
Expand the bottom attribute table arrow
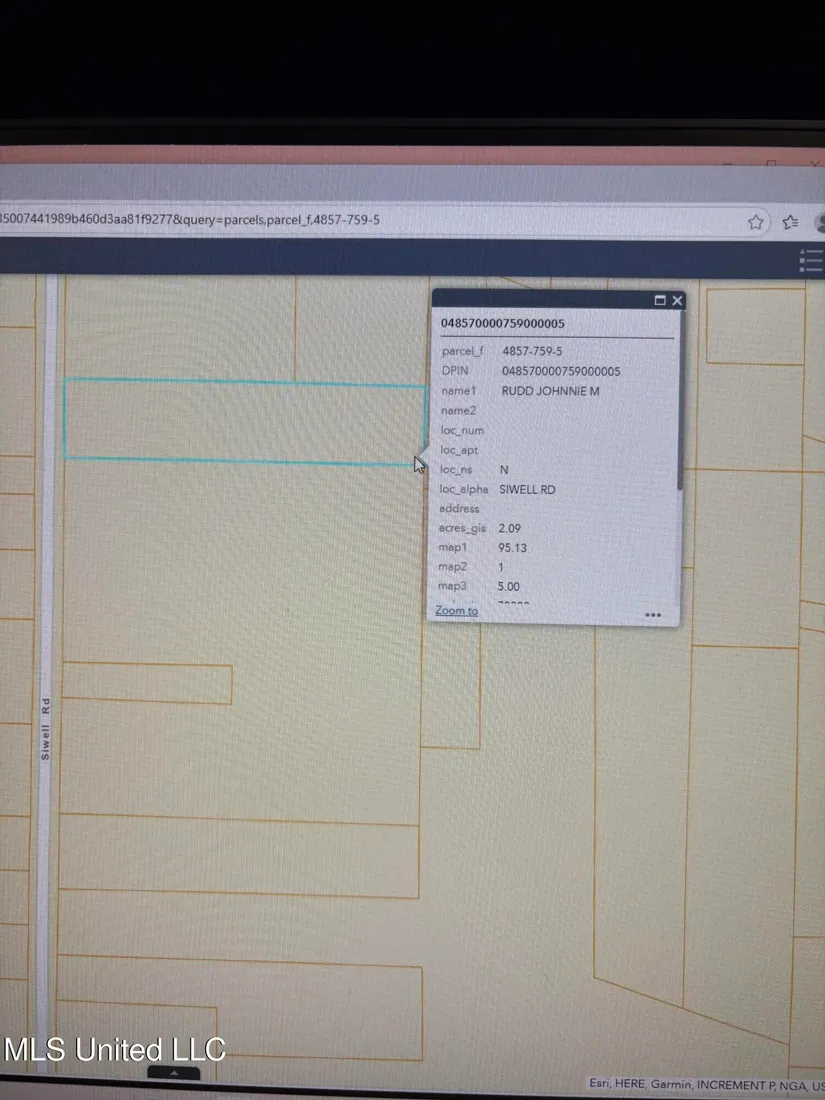pyautogui.click(x=174, y=1072)
